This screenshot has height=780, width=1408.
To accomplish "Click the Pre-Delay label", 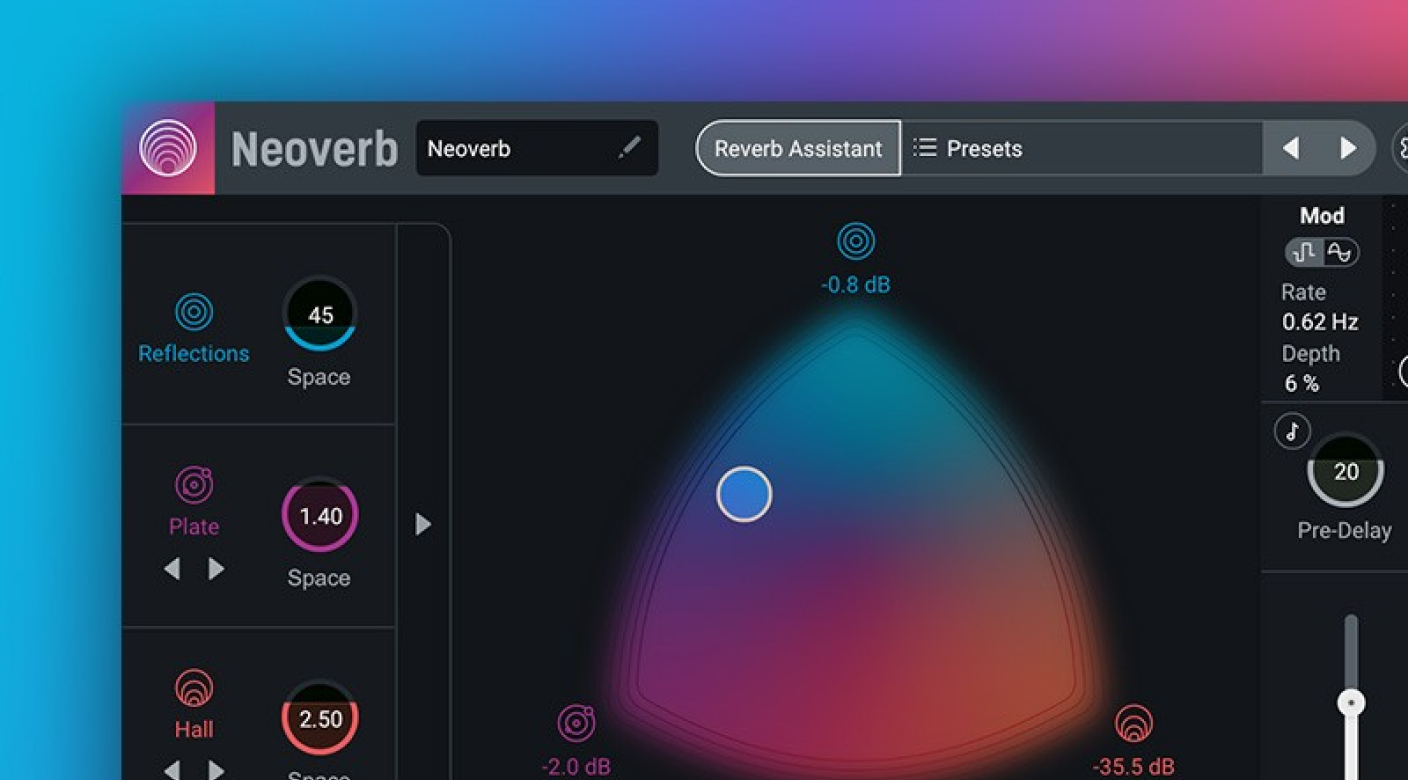I will (1344, 531).
